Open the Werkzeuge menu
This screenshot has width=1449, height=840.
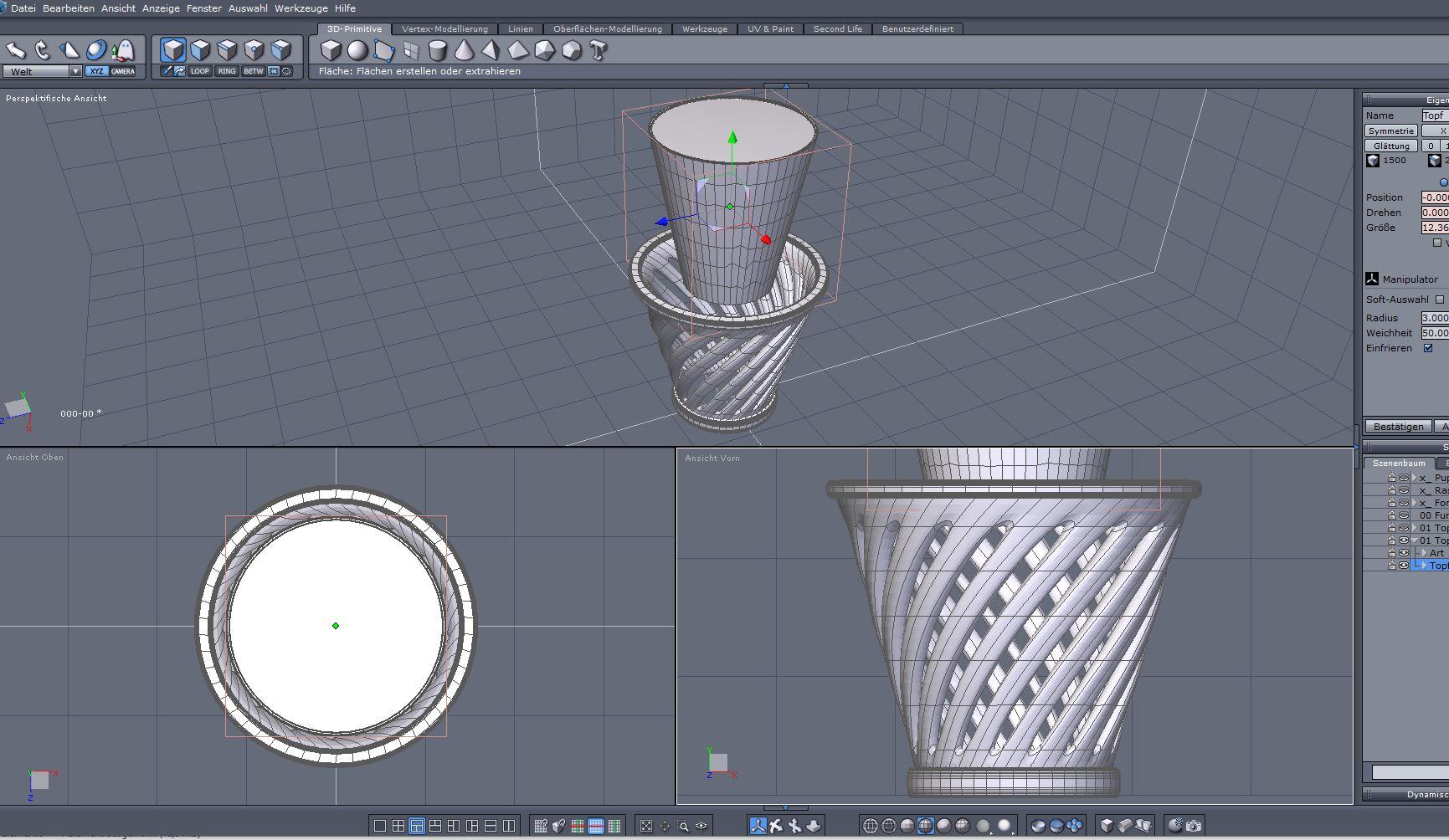pos(301,8)
